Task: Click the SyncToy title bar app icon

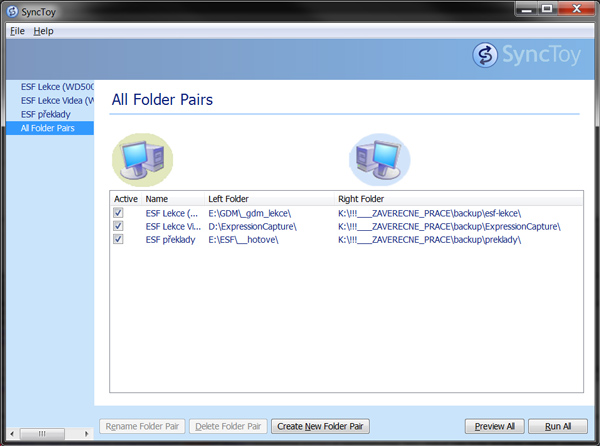Action: 12,11
